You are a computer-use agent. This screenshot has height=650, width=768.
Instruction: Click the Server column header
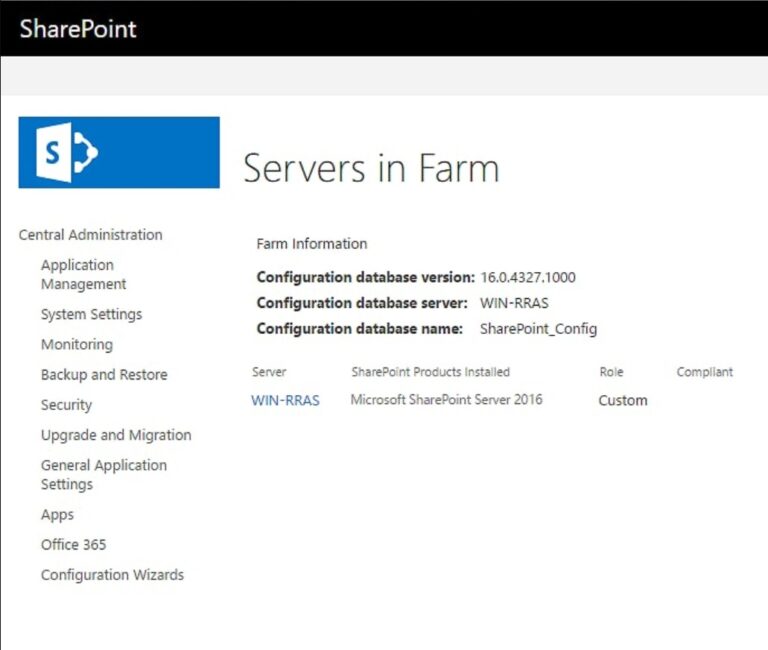tap(269, 372)
